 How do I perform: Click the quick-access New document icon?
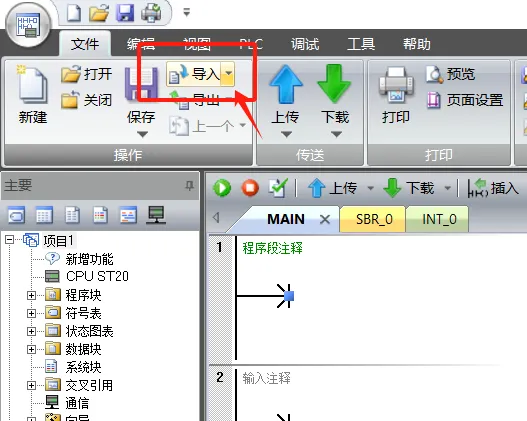click(74, 13)
